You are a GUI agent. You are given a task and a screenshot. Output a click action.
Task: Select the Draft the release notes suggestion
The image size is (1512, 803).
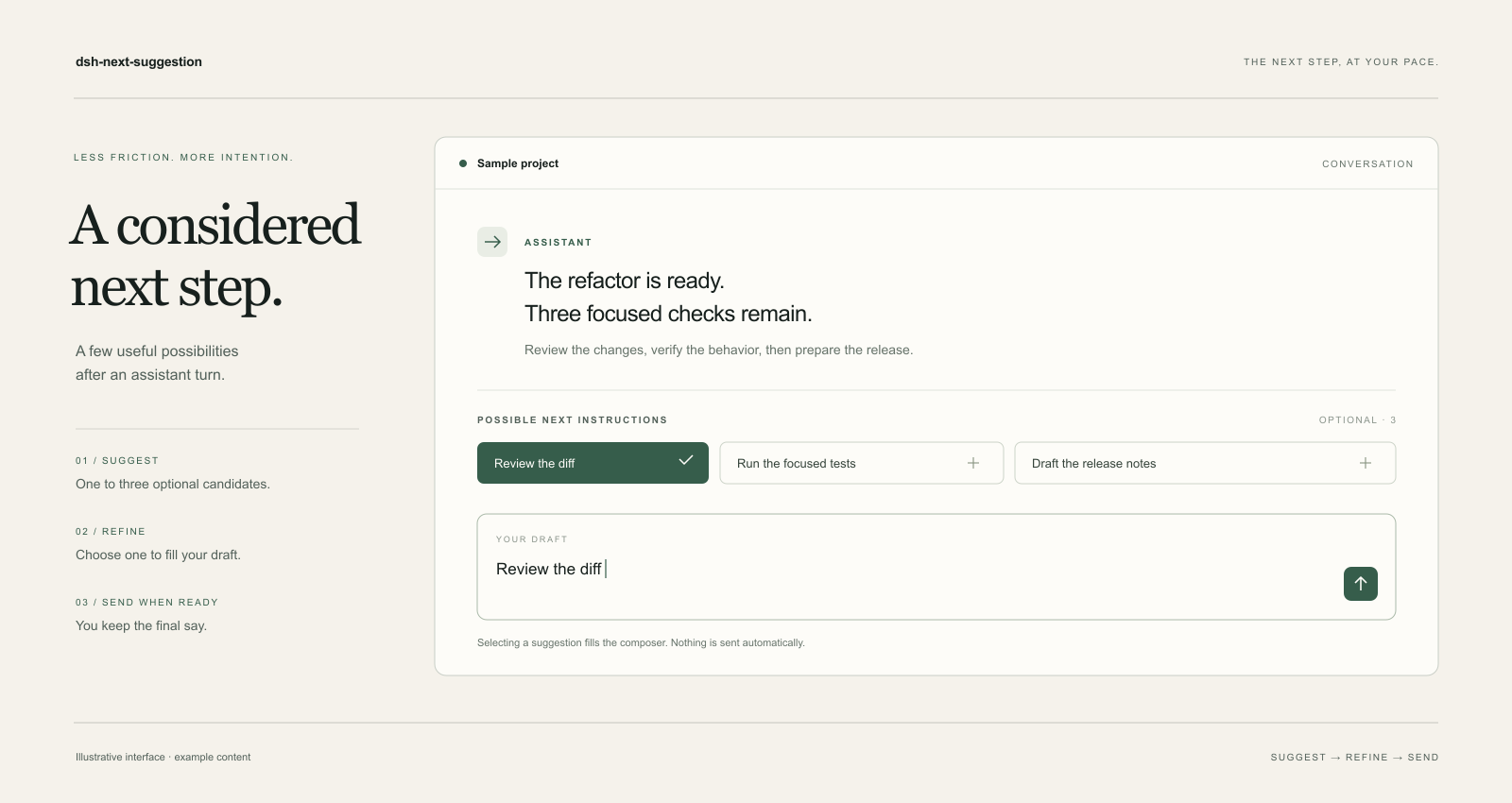pos(1205,463)
